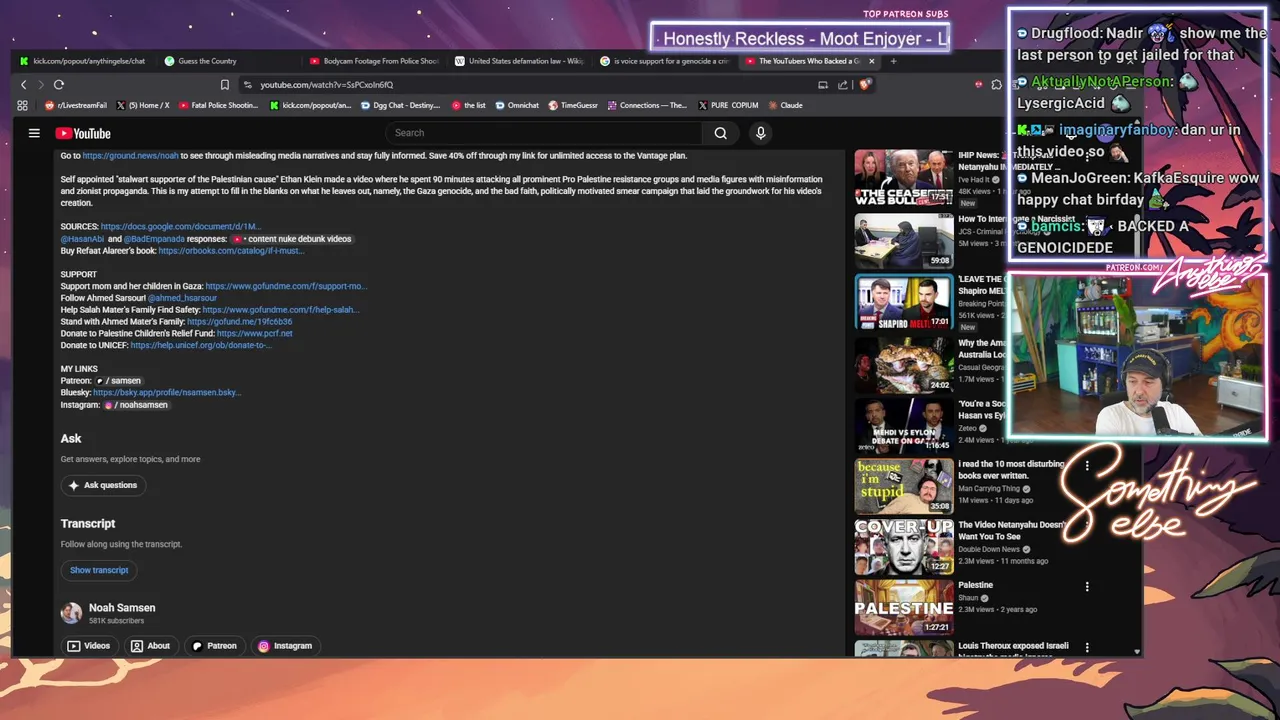Screen dimensions: 1280x720
Task: Open gofundme help-salah link
Action: [281, 310]
